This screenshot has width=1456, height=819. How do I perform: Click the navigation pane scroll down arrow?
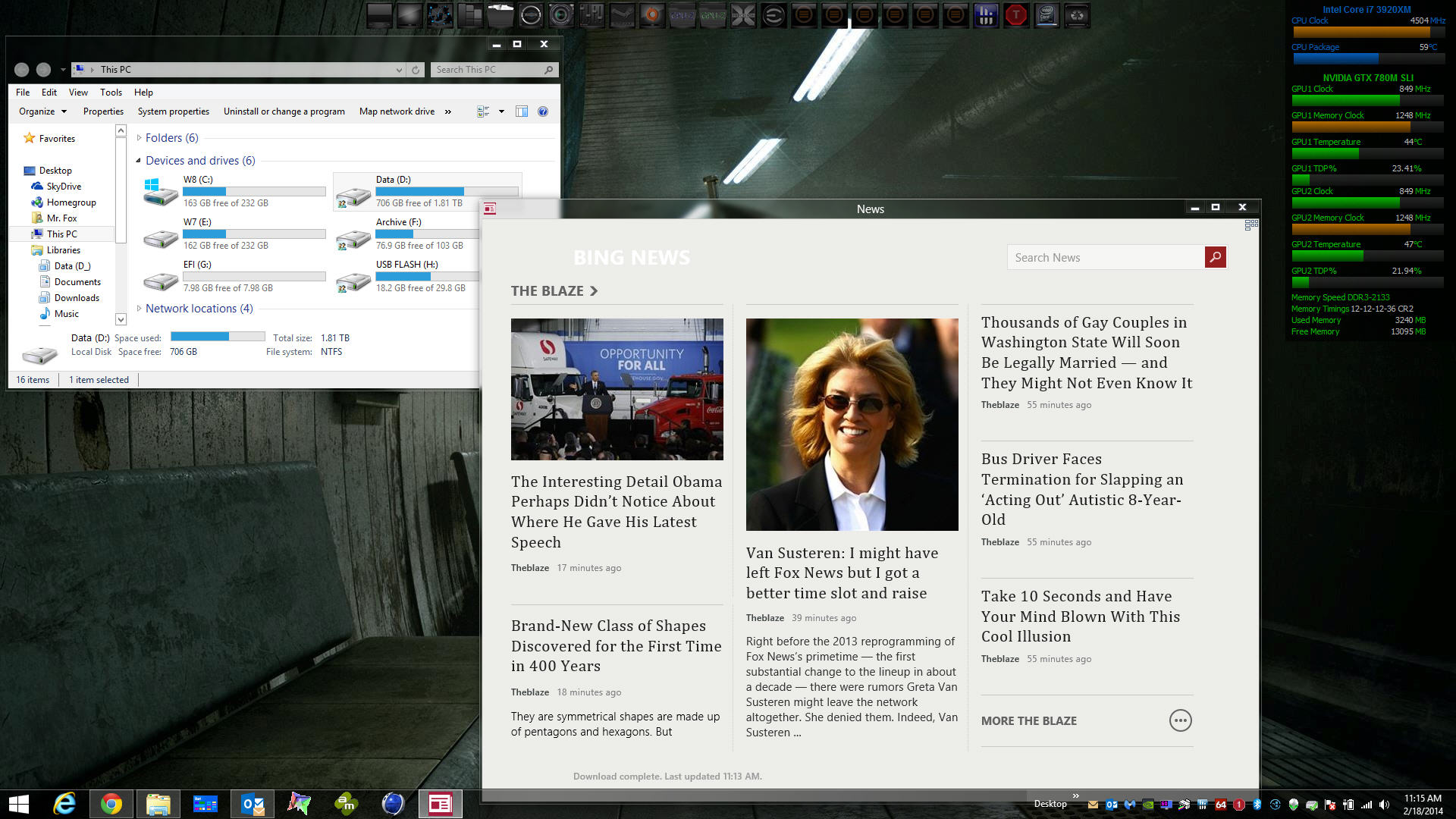coord(121,319)
